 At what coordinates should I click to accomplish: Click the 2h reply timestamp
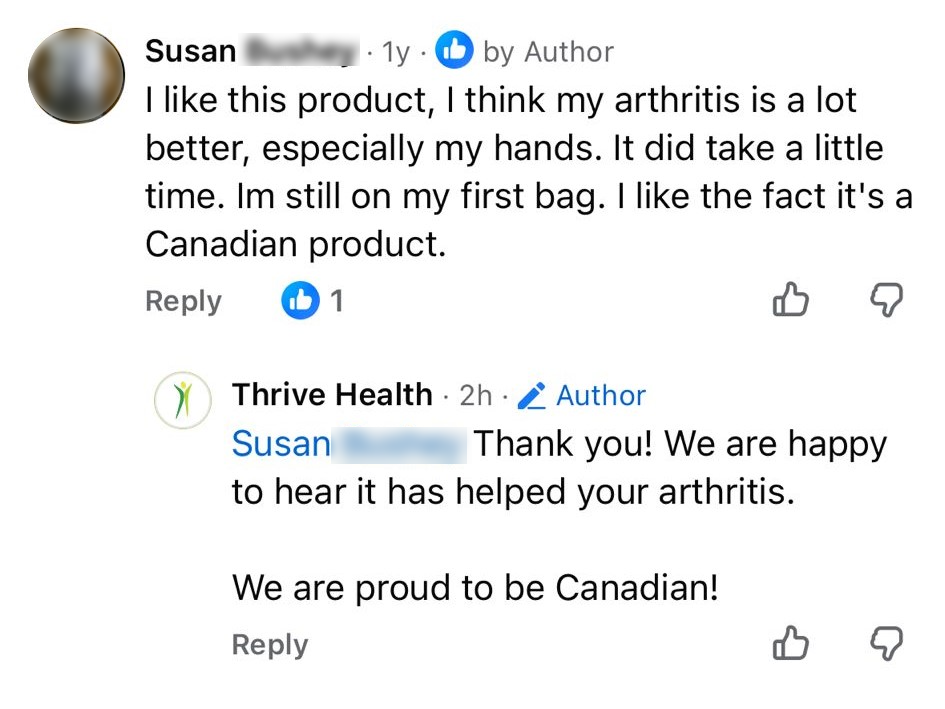(475, 396)
